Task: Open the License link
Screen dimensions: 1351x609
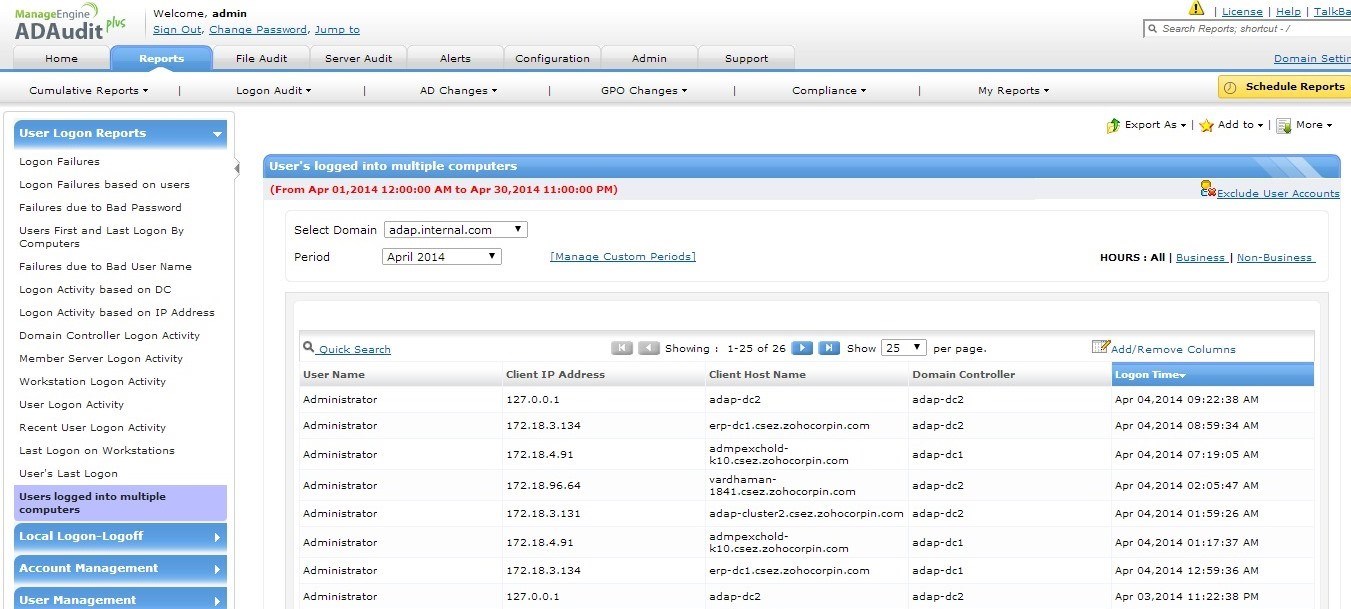Action: 1242,12
